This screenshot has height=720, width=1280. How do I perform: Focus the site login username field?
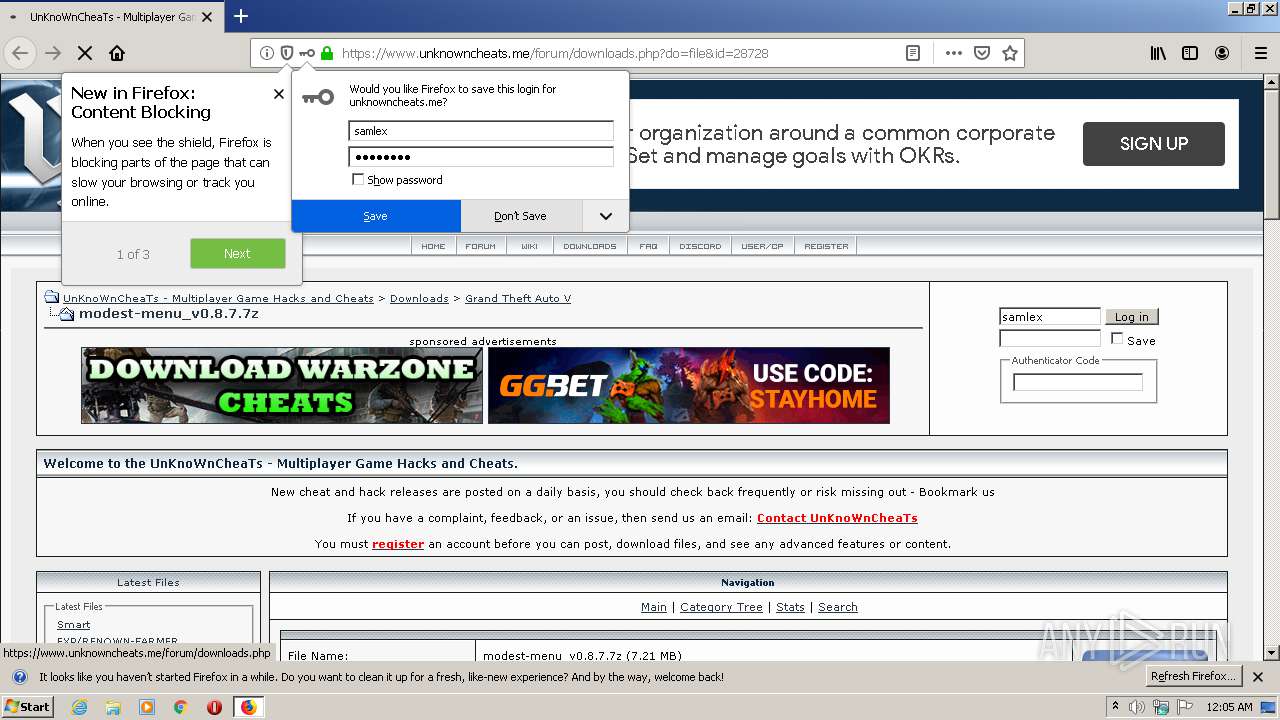pos(1050,317)
